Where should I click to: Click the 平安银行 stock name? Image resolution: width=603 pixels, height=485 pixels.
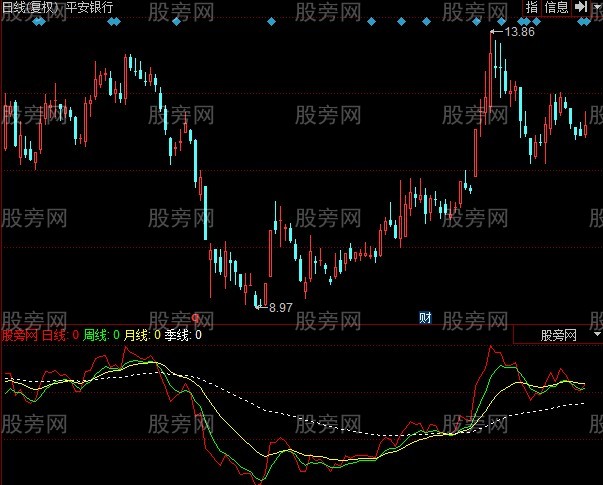[x=90, y=7]
